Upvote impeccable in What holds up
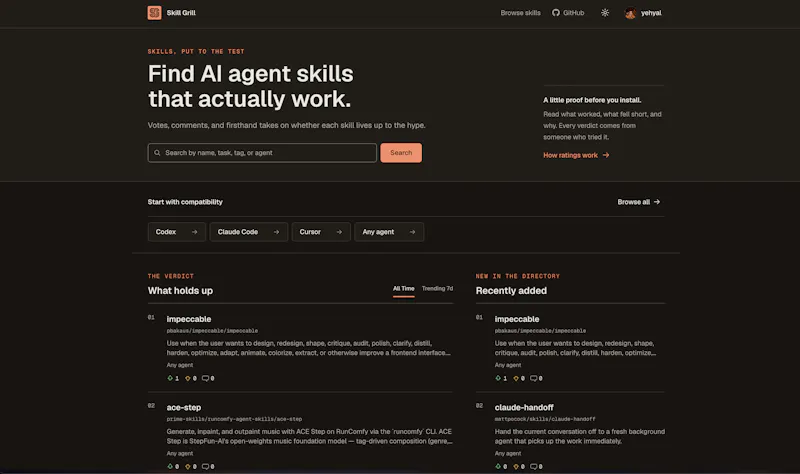The width and height of the screenshot is (800, 474). pos(173,378)
